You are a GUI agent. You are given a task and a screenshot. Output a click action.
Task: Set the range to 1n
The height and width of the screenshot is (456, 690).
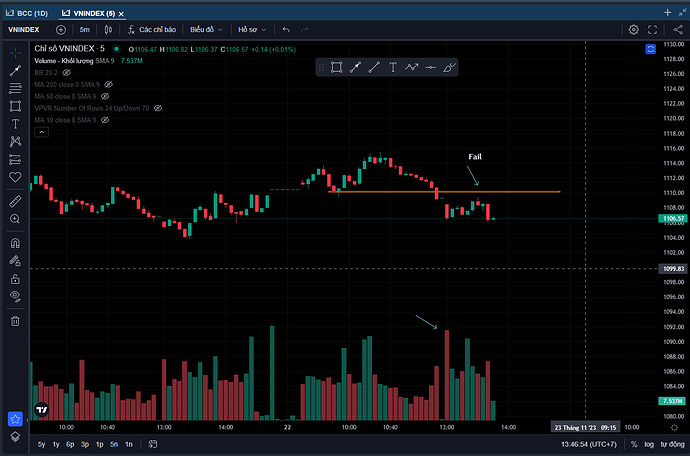pos(129,444)
